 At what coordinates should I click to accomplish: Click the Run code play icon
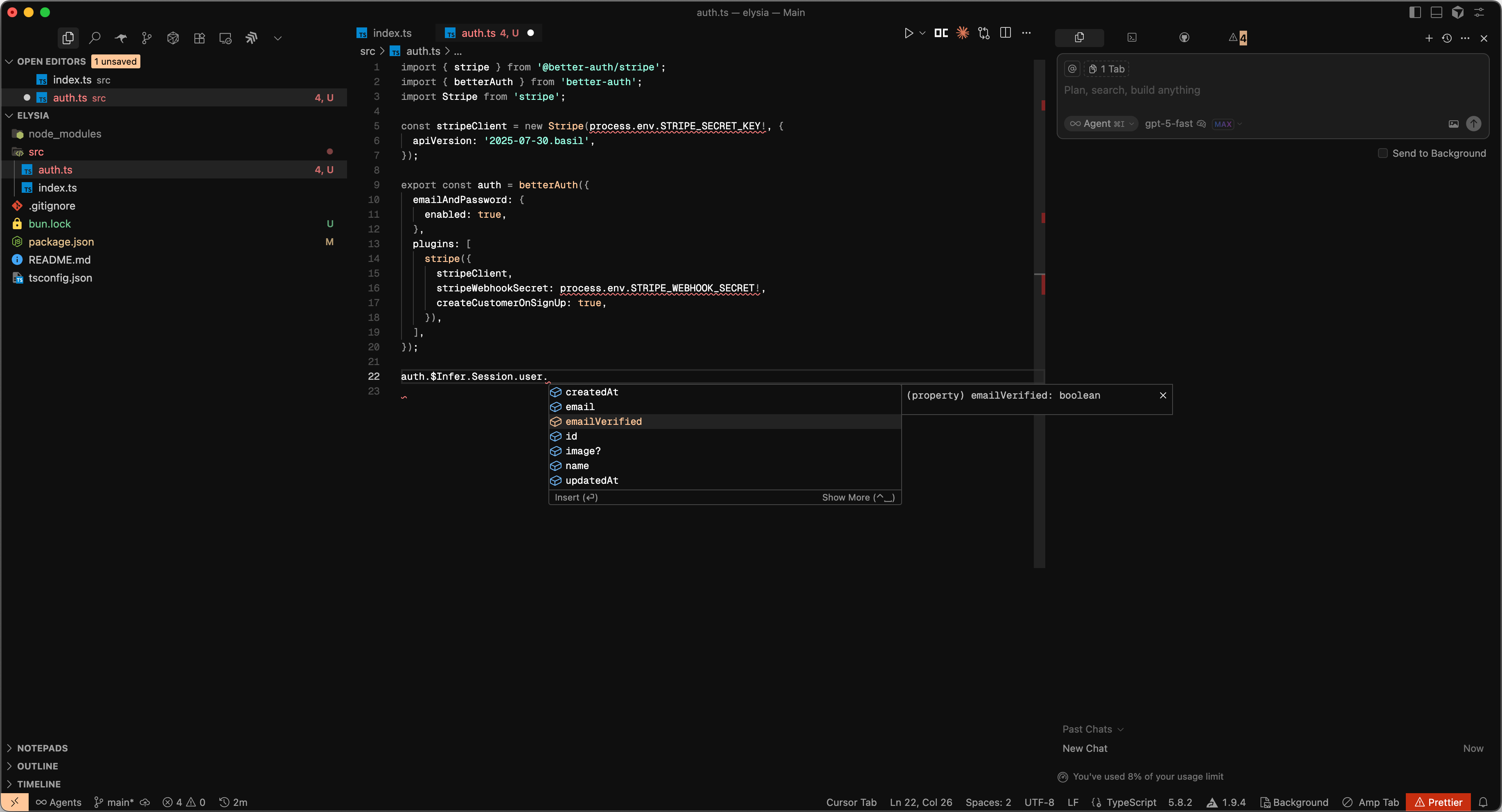coord(909,33)
